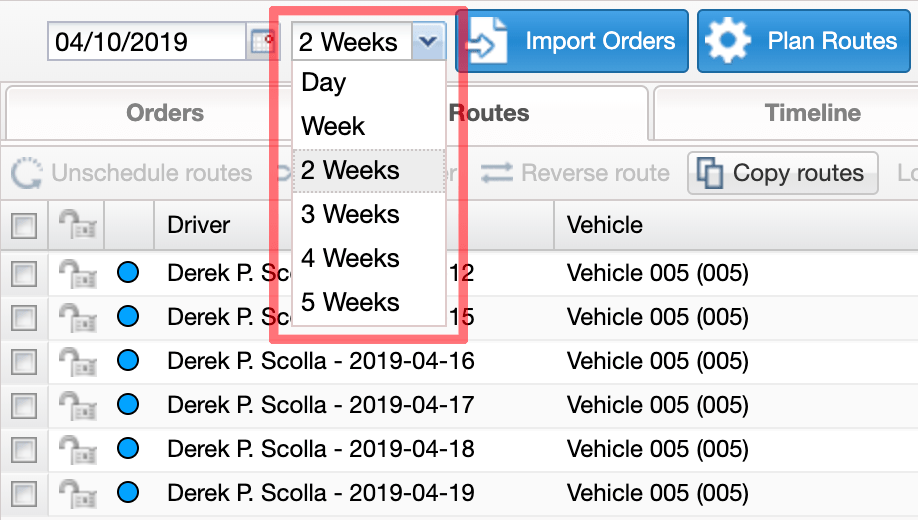Click lock icon for 2019-04-16 route
The height and width of the screenshot is (520, 918).
point(77,360)
